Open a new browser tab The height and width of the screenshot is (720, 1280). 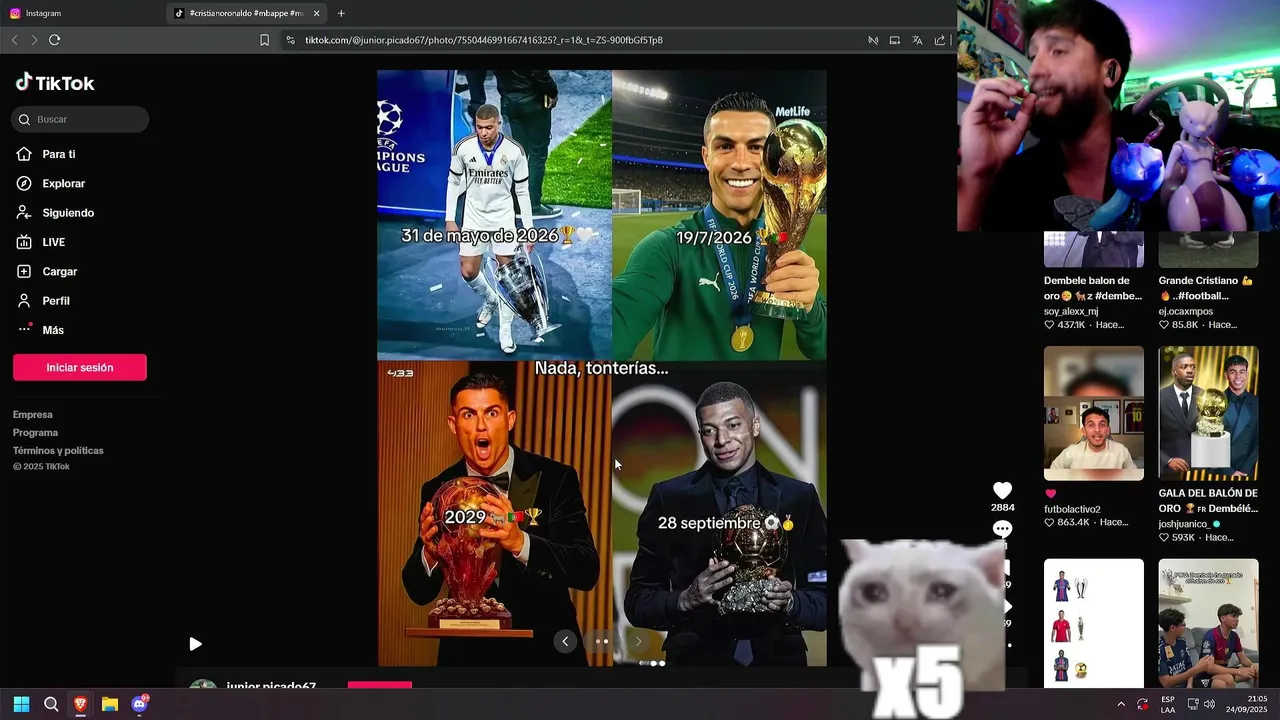(x=341, y=13)
